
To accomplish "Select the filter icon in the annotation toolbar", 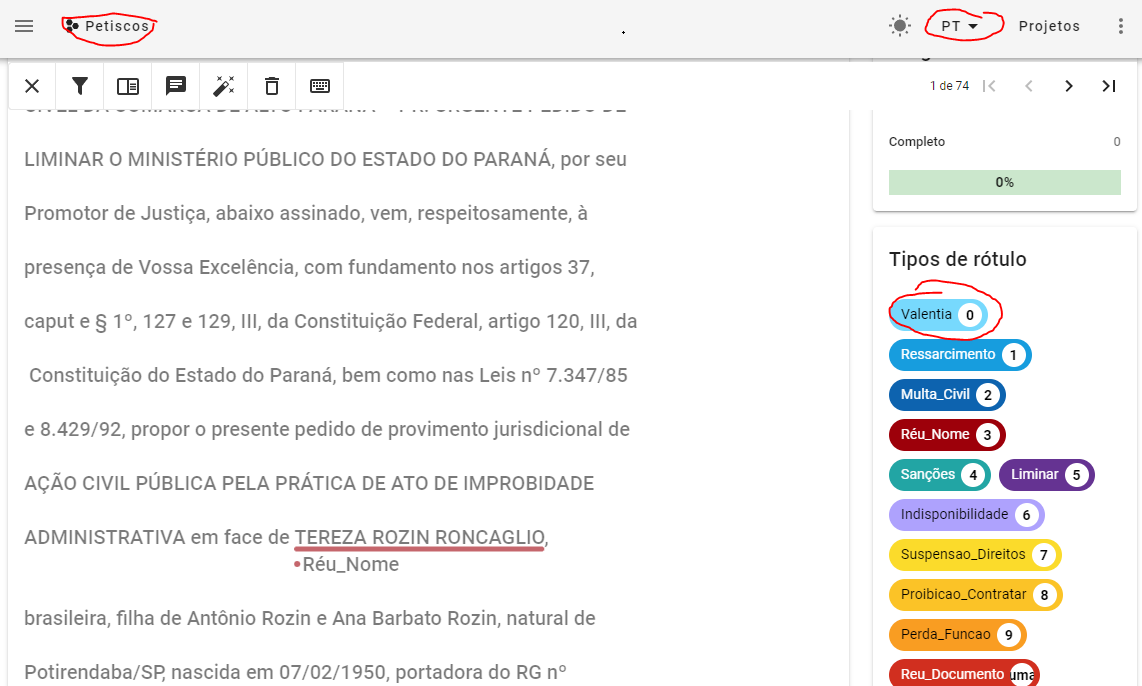I will click(x=79, y=86).
